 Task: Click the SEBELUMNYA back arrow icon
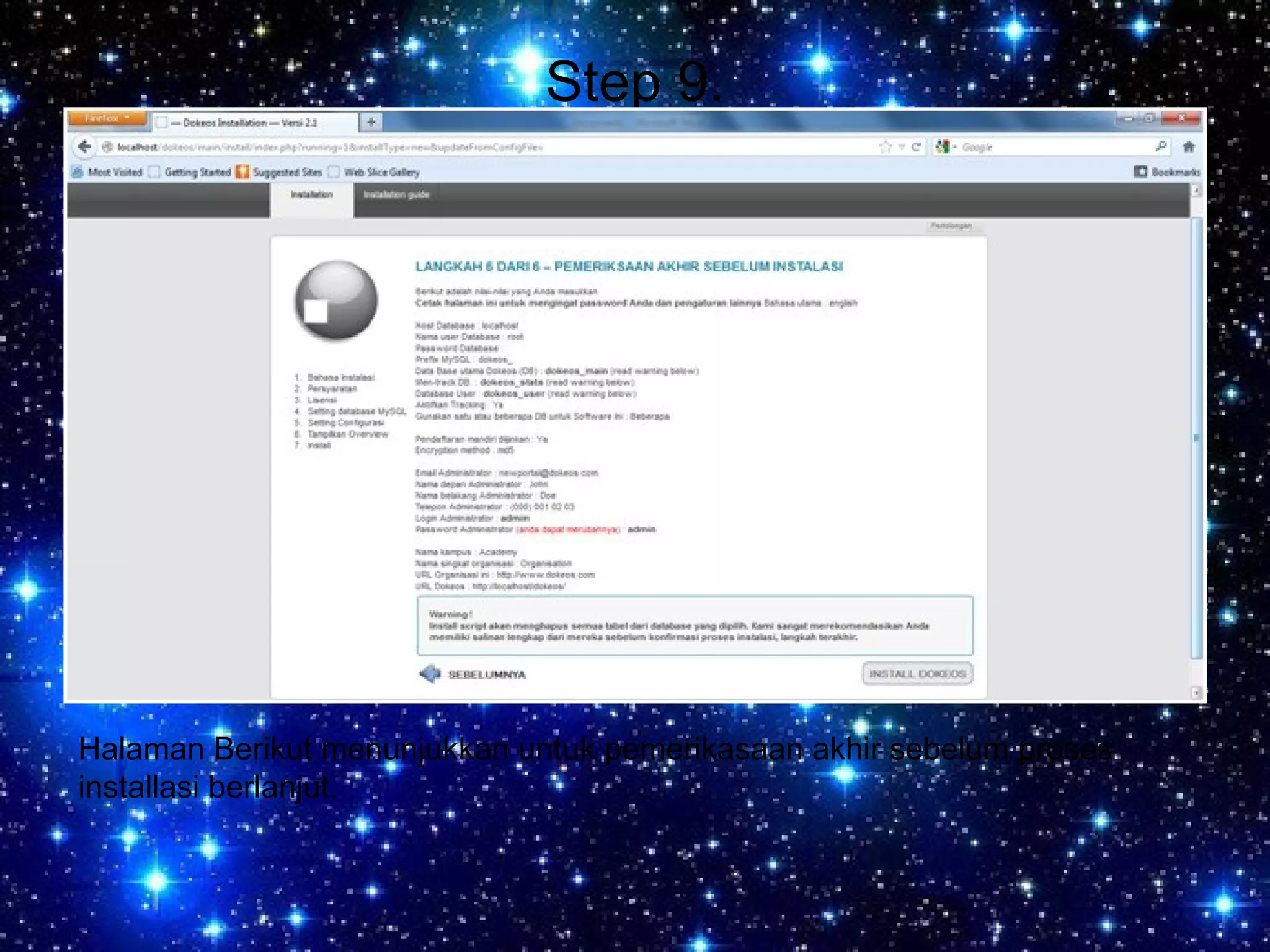[430, 674]
